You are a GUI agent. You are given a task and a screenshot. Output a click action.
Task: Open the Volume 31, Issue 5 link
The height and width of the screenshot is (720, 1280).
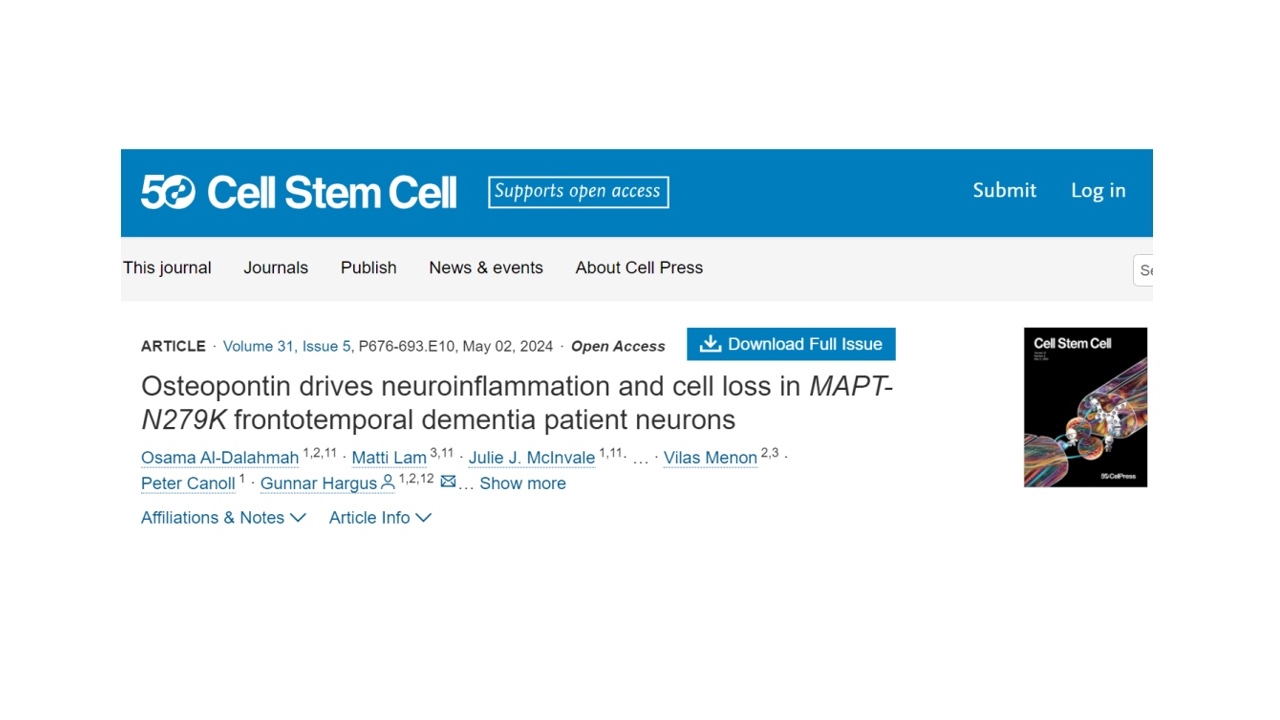point(287,346)
